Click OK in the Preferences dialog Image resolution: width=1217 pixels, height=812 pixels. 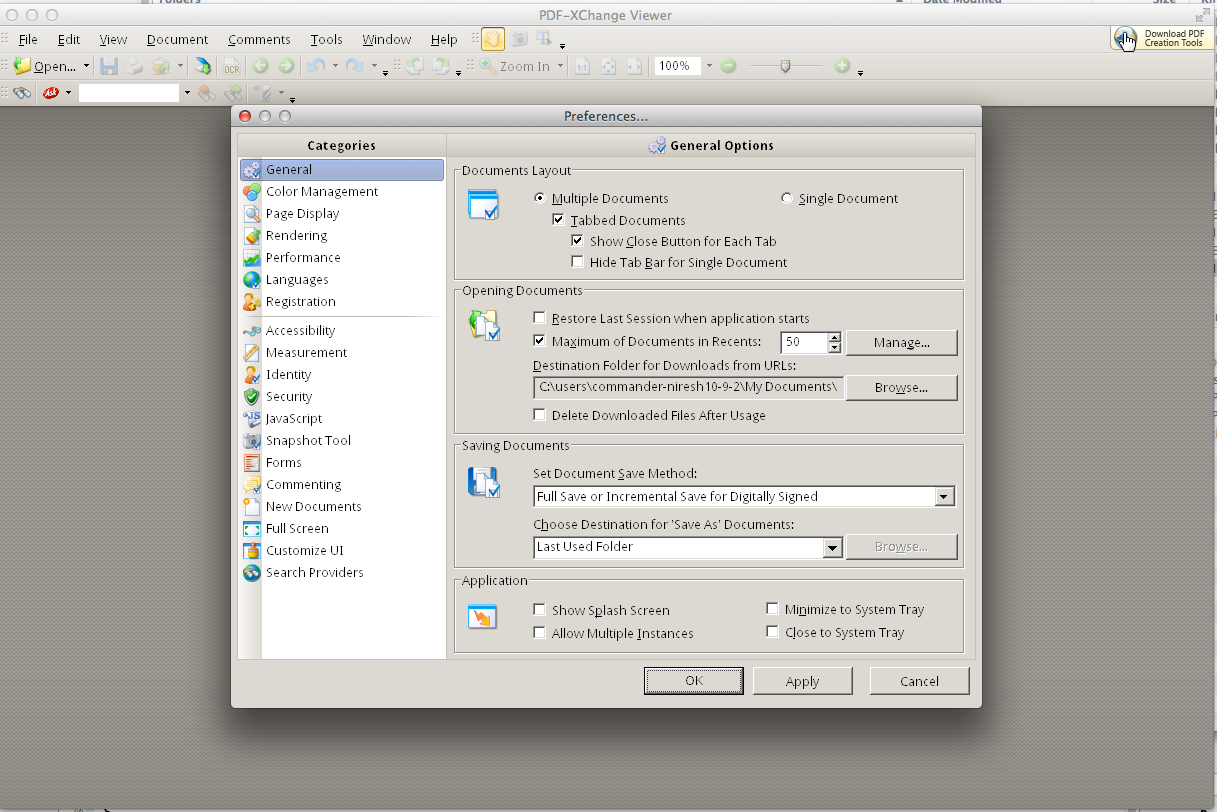pos(694,681)
